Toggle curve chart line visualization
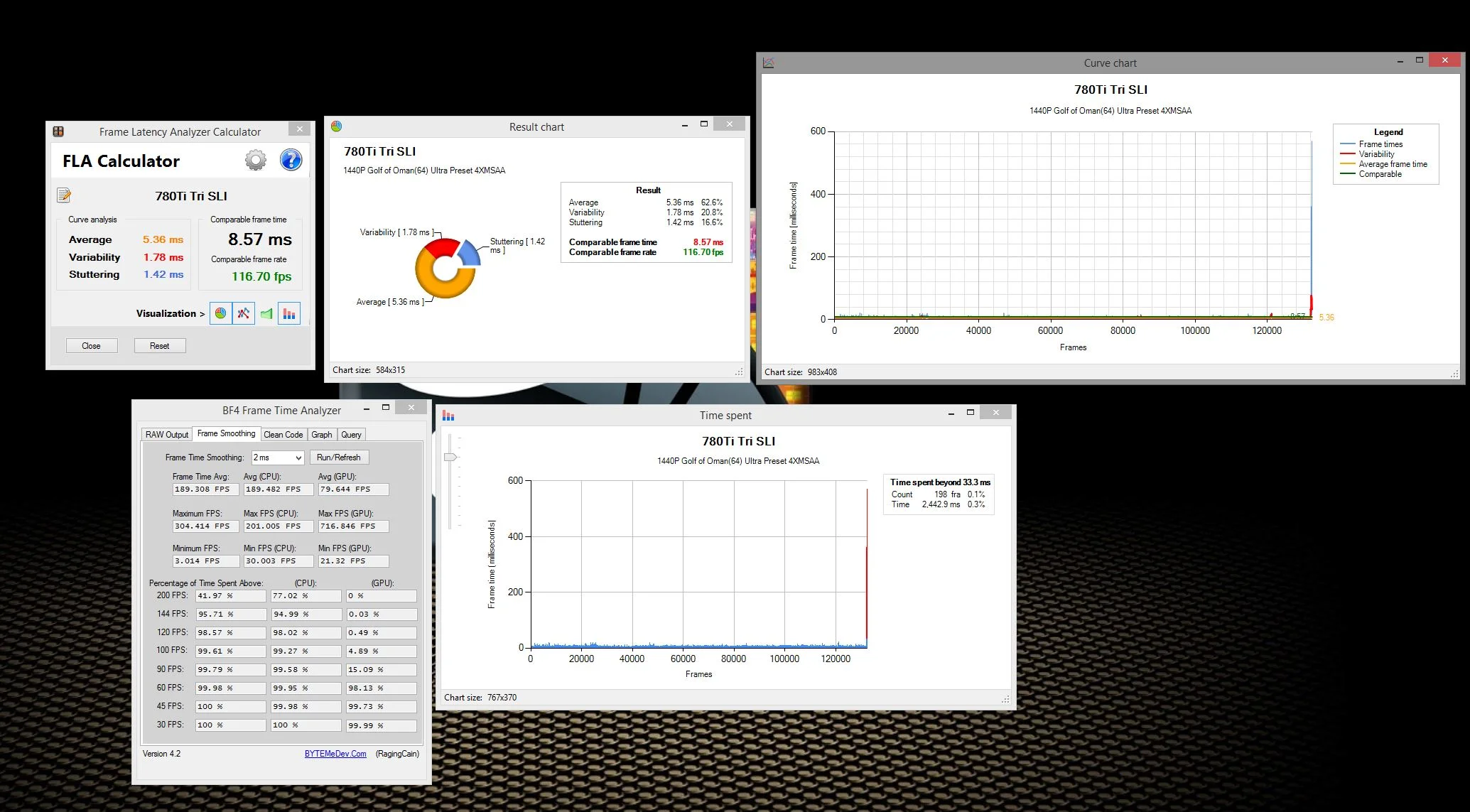Image resolution: width=1470 pixels, height=812 pixels. coord(244,313)
